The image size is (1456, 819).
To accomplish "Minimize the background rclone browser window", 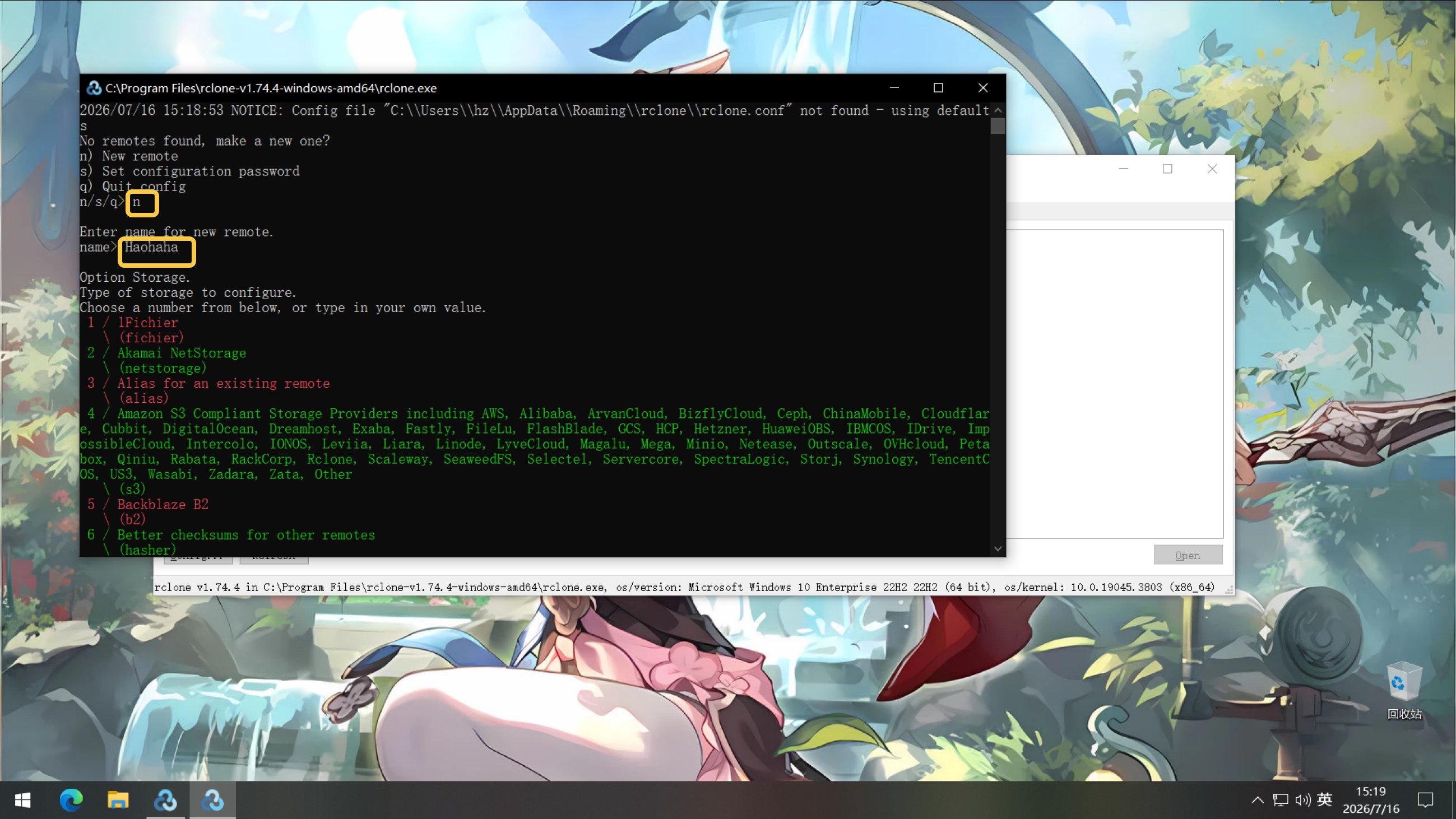I will pos(1124,169).
